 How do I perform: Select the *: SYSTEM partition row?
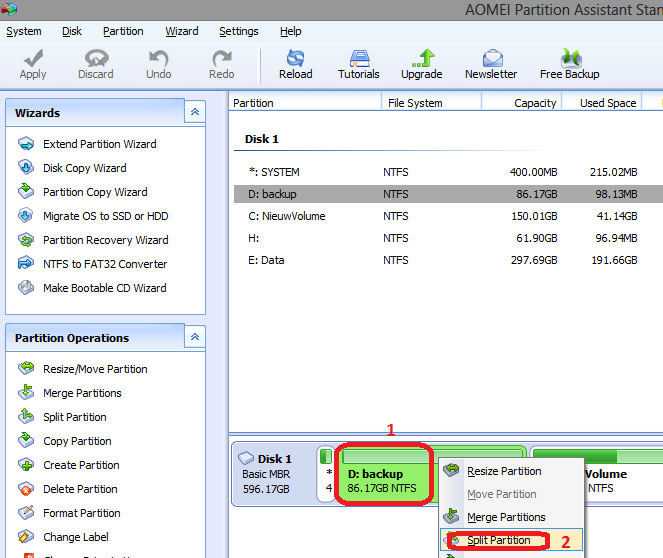[448, 172]
